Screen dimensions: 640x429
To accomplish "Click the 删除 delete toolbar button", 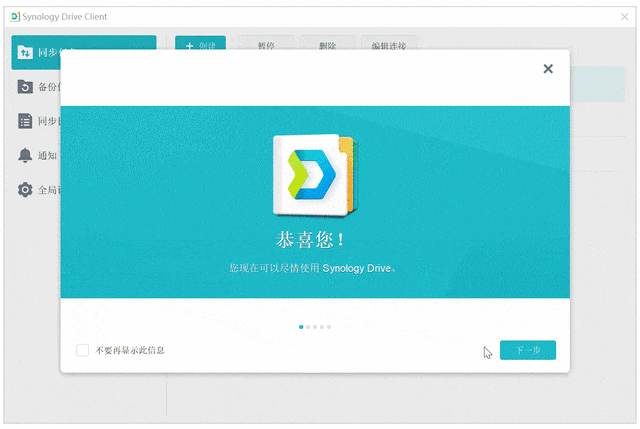I will pos(328,43).
